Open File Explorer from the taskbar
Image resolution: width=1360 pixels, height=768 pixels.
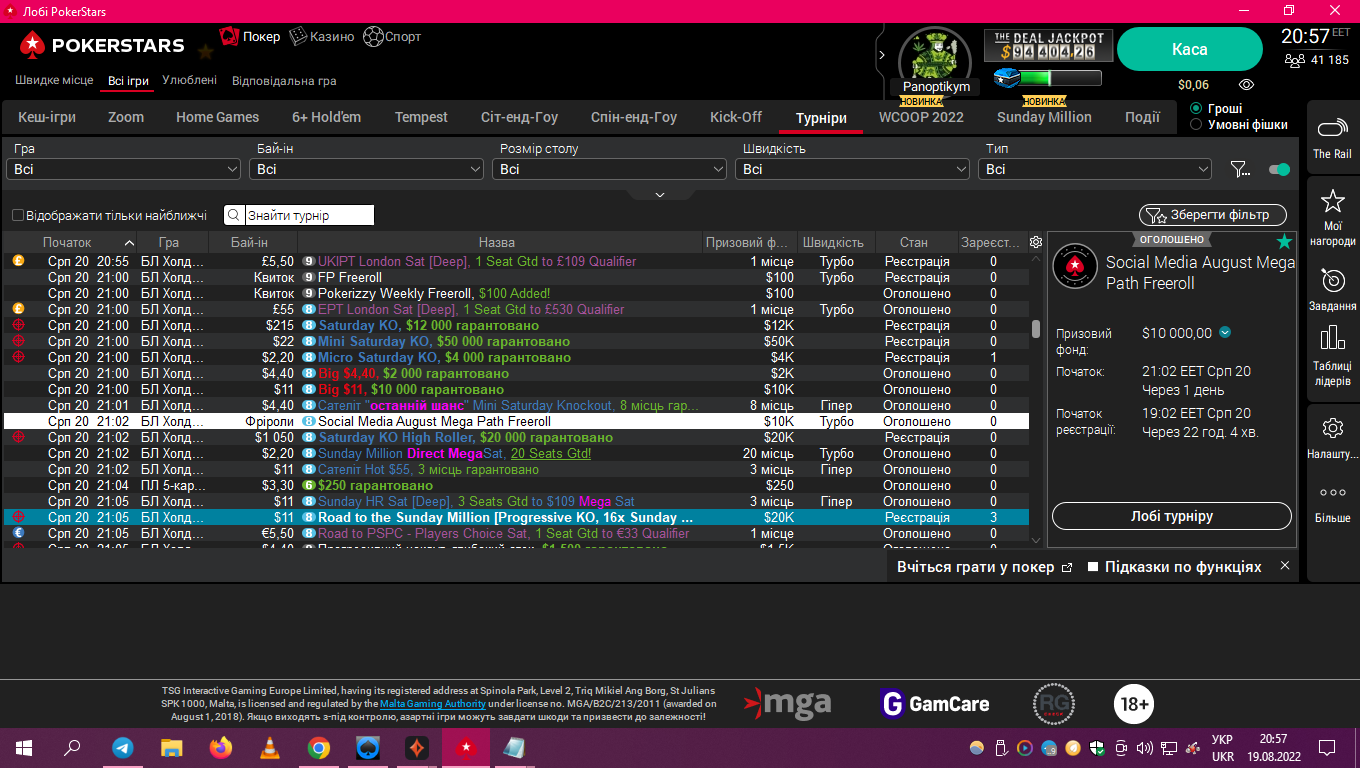click(x=172, y=747)
